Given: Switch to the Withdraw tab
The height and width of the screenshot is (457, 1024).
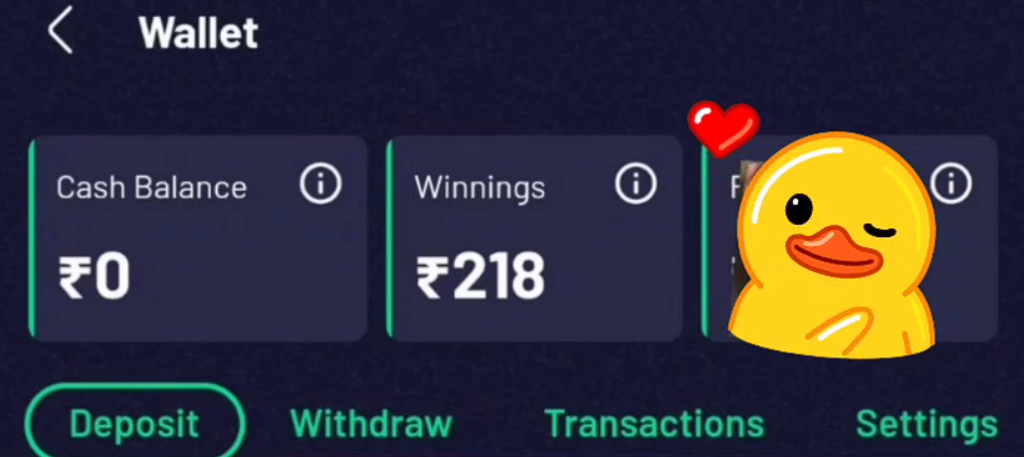Looking at the screenshot, I should [x=371, y=424].
